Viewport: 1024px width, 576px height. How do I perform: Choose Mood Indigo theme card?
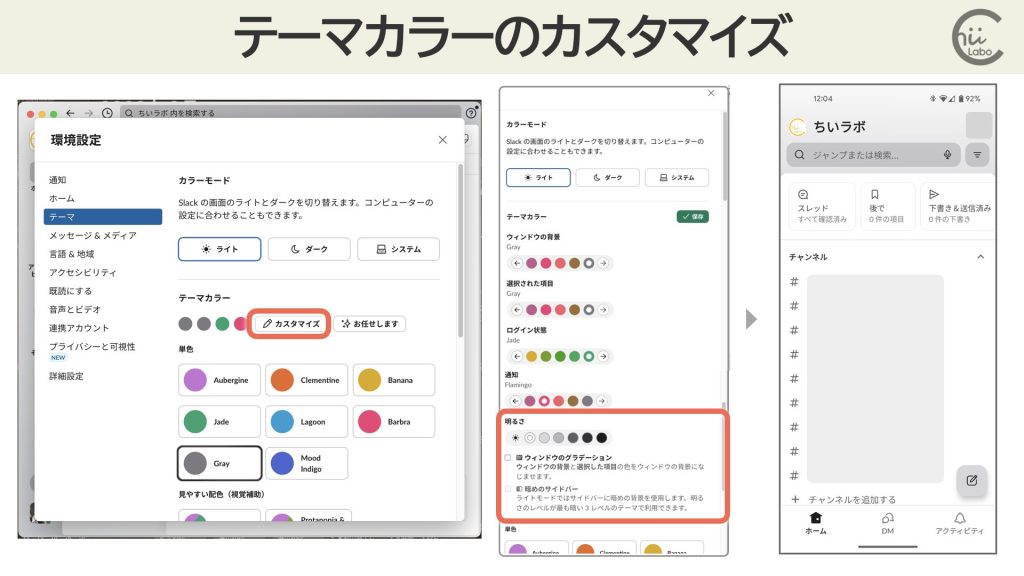(x=306, y=464)
